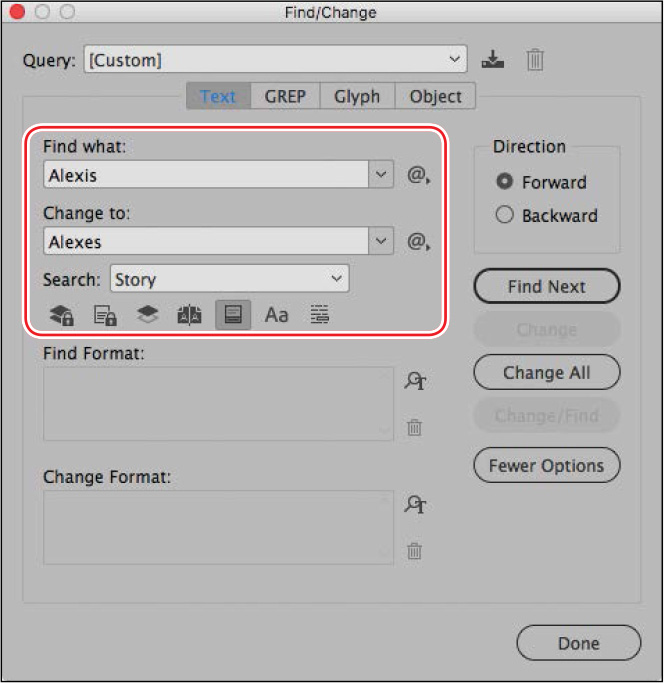Select the Backward direction radio button
This screenshot has width=664, height=683.
point(505,215)
